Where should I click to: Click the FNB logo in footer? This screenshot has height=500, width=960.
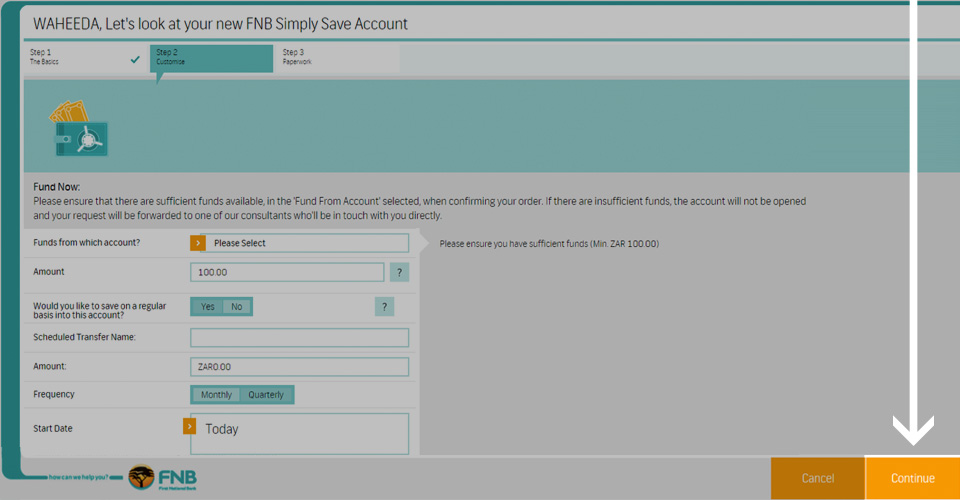(x=162, y=477)
